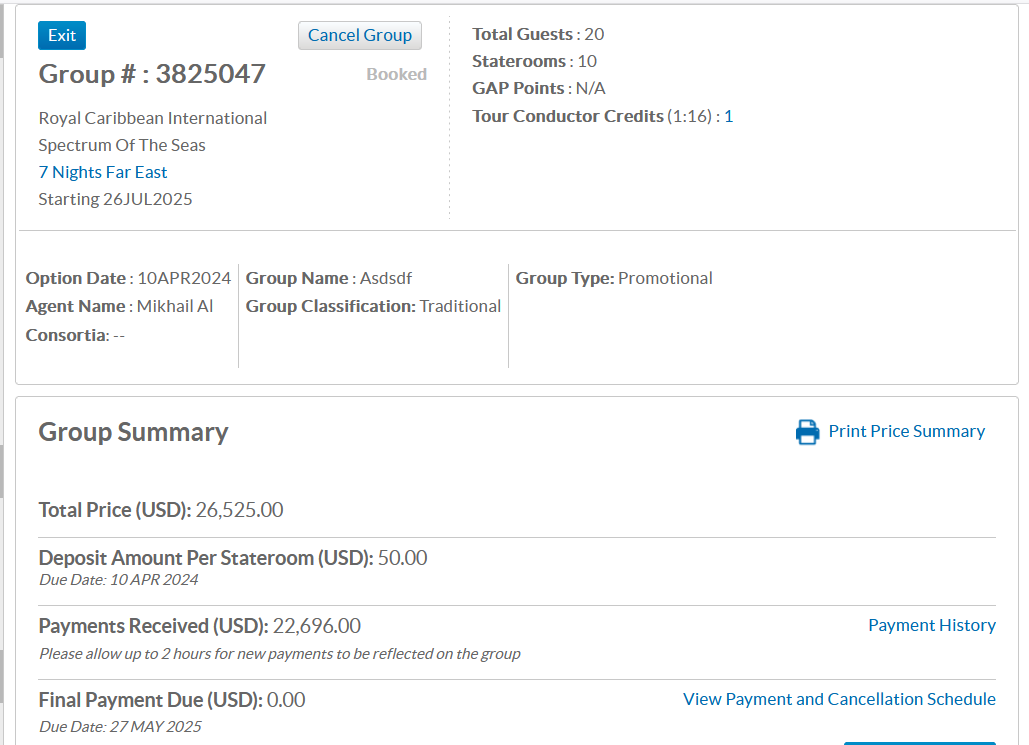Viewport: 1029px width, 745px height.
Task: Click Agent Name : Mikhail Al
Action: 119,307
